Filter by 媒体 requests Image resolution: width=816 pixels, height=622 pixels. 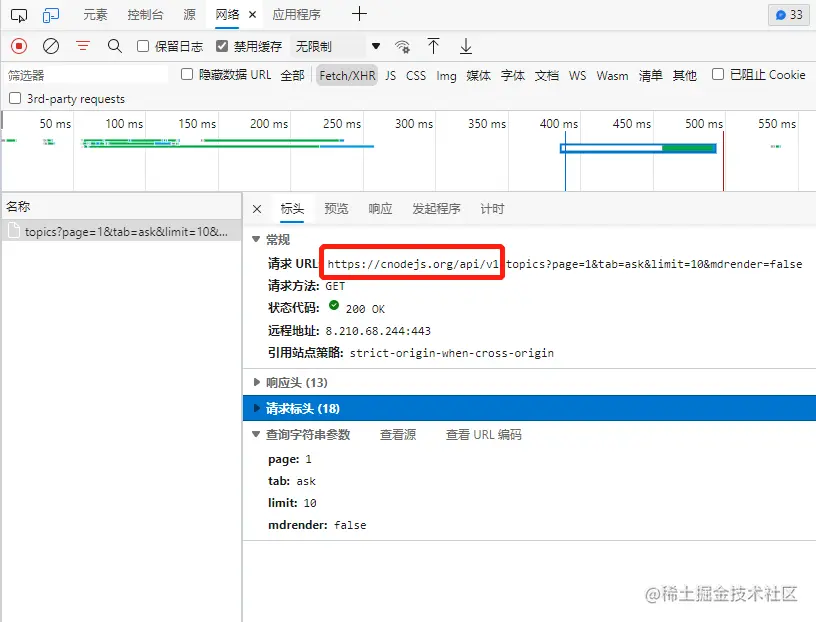(478, 75)
